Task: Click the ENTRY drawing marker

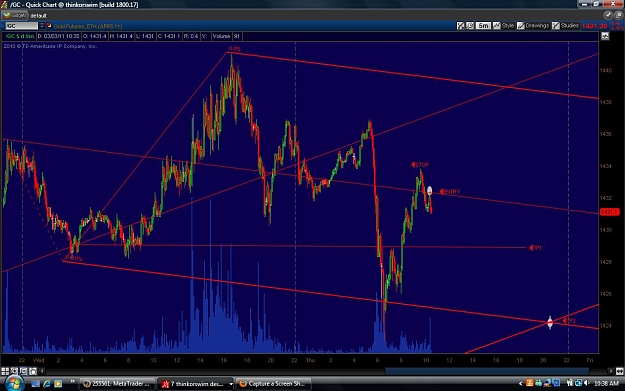Action: pos(450,192)
